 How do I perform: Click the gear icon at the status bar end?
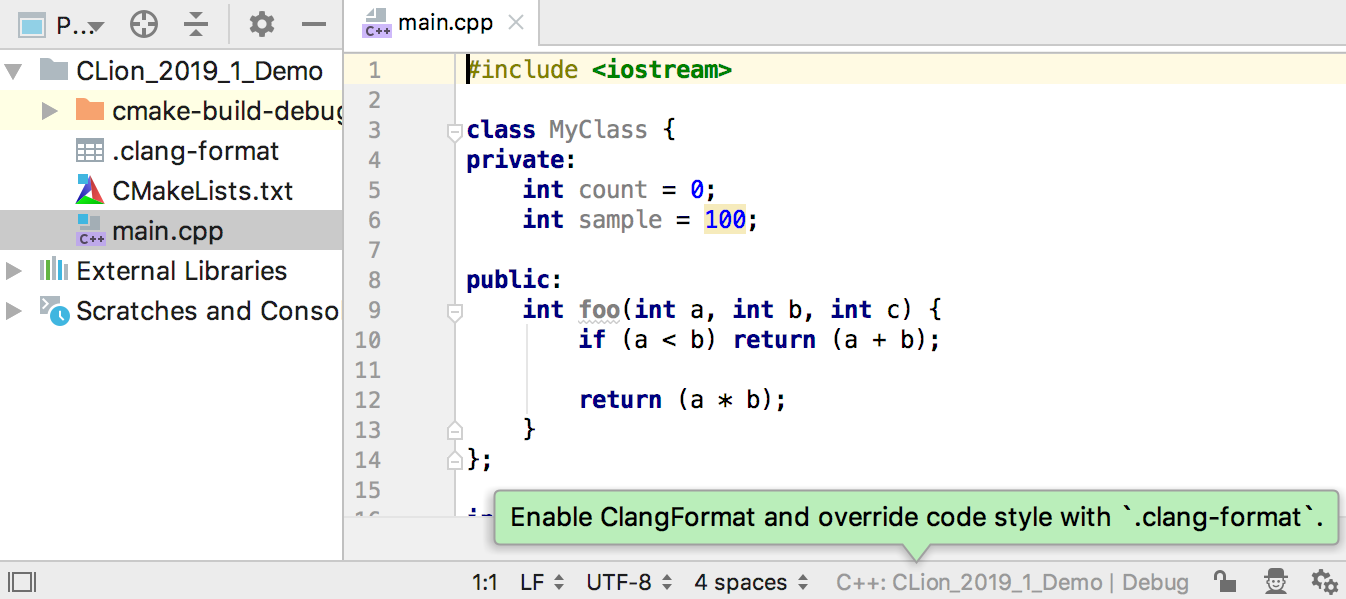(1324, 582)
